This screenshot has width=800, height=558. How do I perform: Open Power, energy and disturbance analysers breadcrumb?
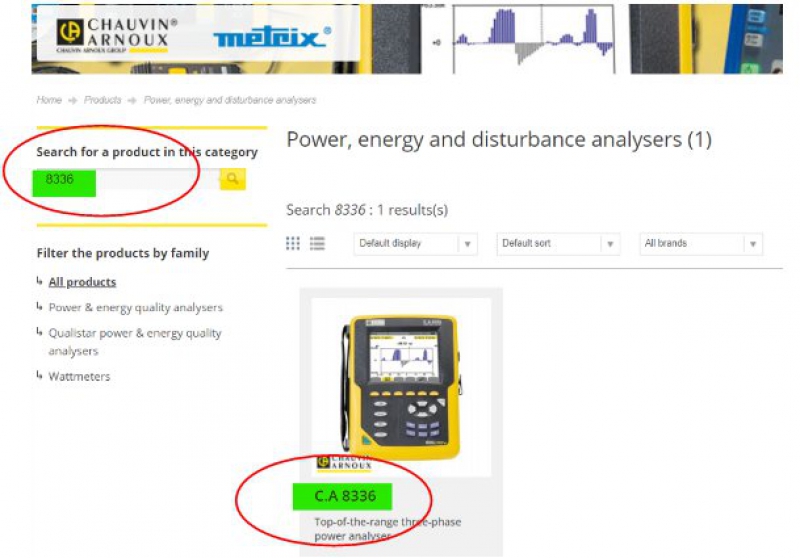(230, 100)
